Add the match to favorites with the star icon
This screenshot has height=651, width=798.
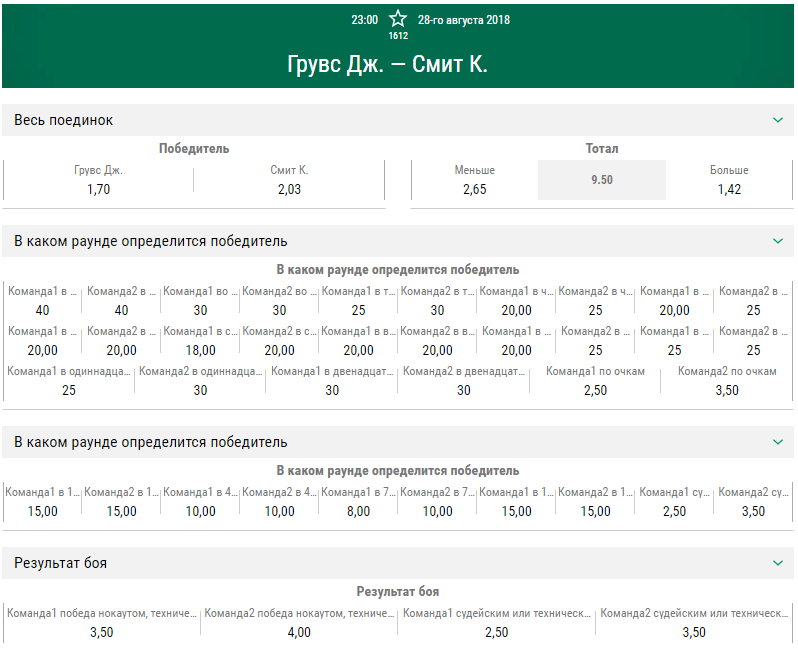[x=398, y=19]
